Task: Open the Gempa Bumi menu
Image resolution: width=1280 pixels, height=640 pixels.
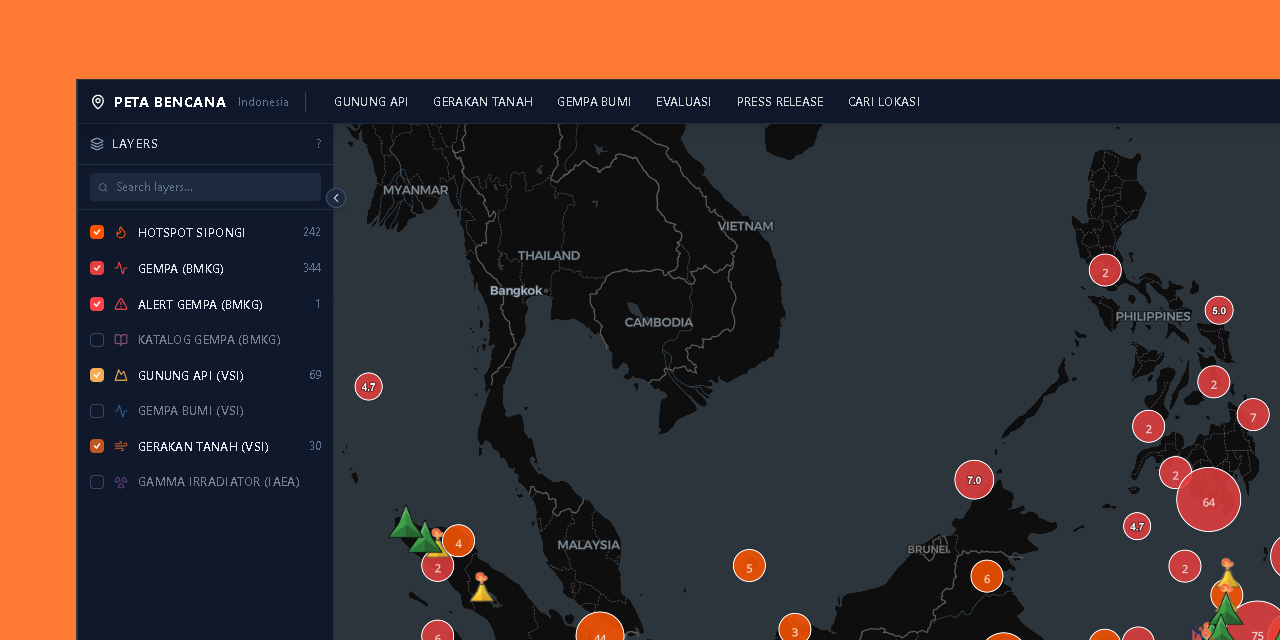Action: point(594,102)
